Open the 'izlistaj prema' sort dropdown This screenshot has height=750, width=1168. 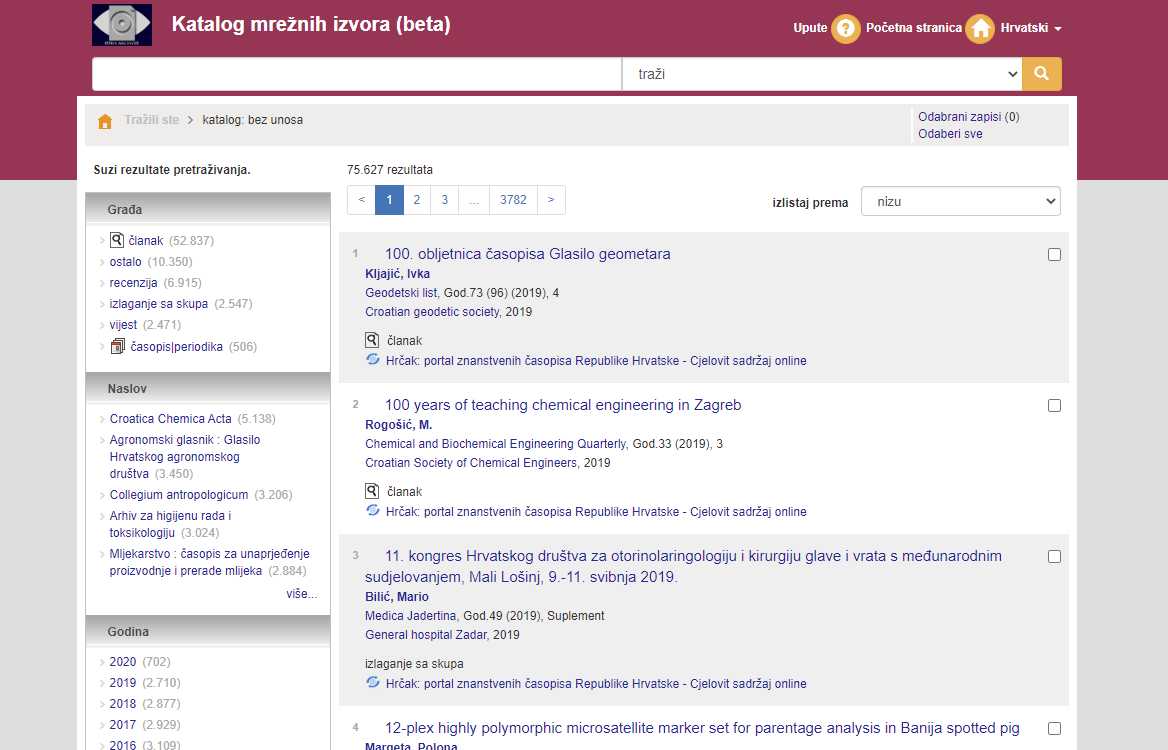click(x=960, y=201)
